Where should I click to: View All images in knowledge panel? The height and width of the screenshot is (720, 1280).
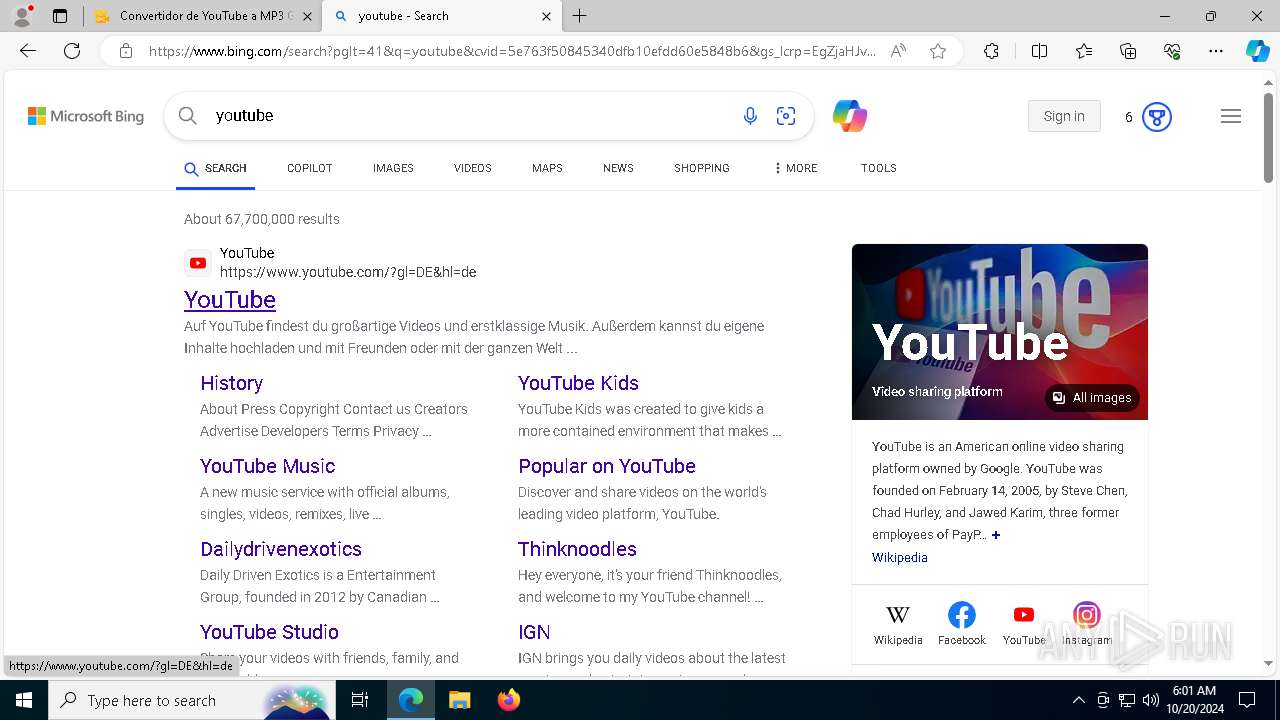[x=1092, y=398]
